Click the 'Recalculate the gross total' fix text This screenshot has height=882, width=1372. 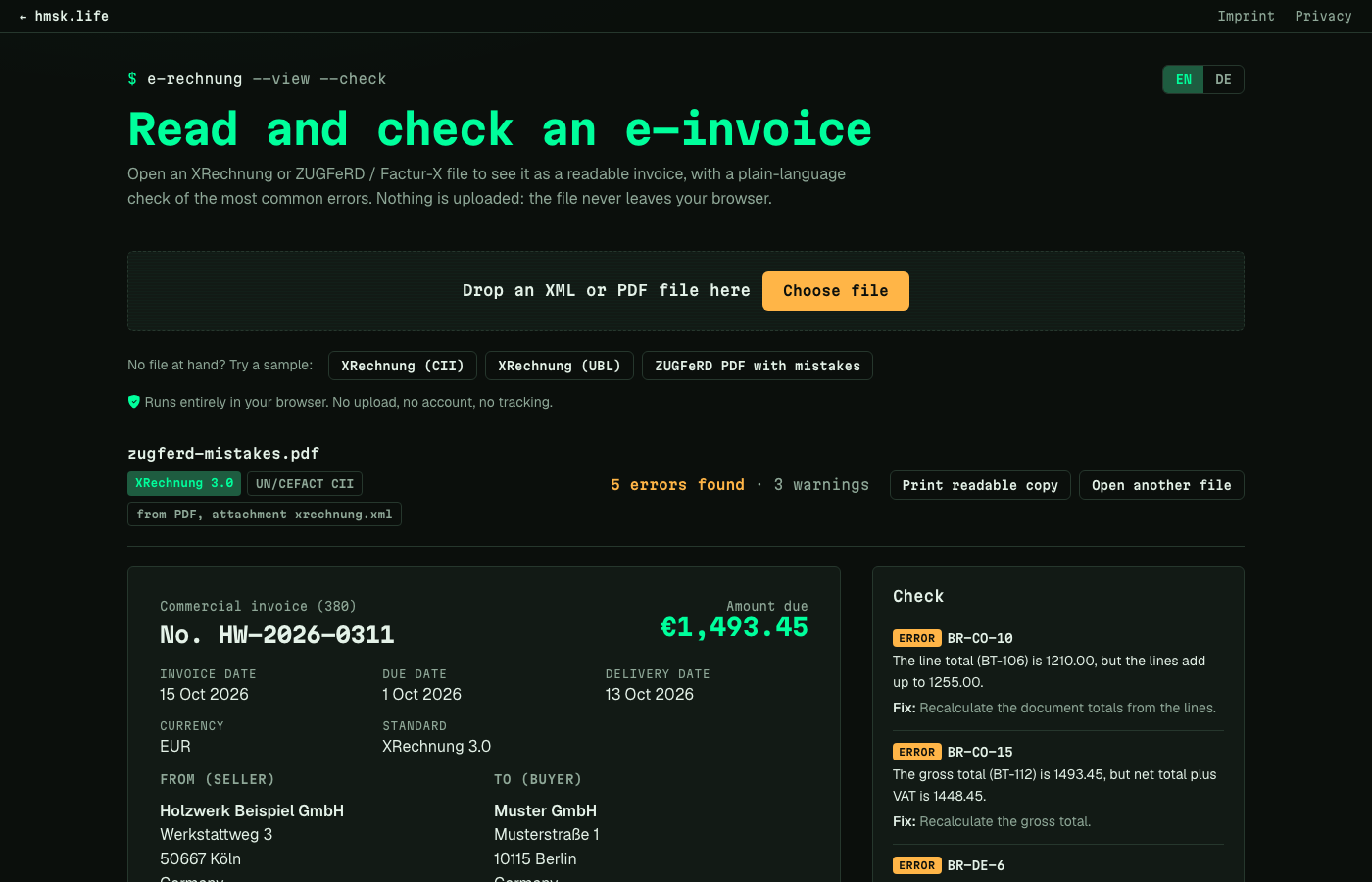(1004, 821)
